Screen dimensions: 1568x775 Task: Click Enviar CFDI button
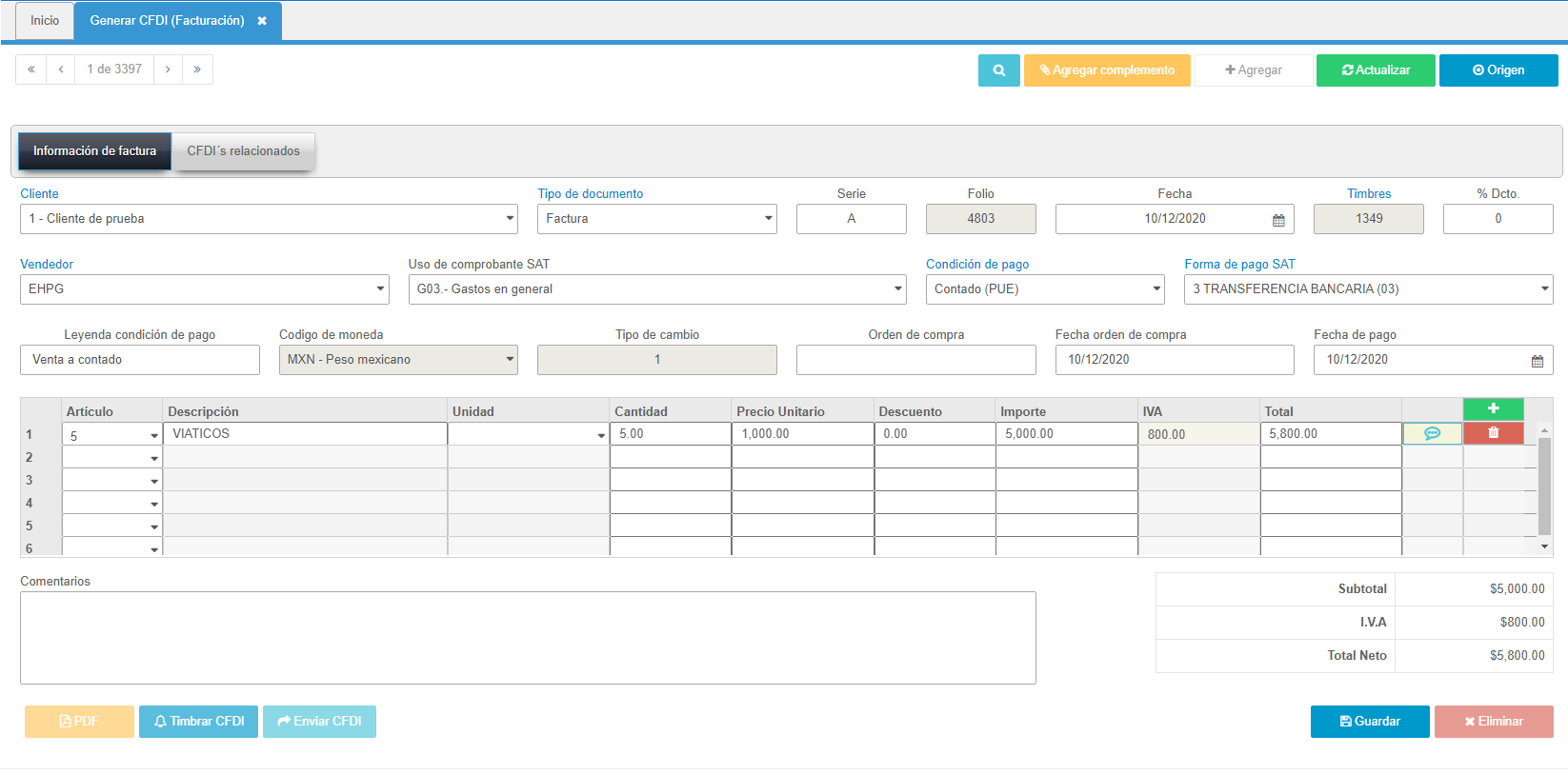pos(319,722)
